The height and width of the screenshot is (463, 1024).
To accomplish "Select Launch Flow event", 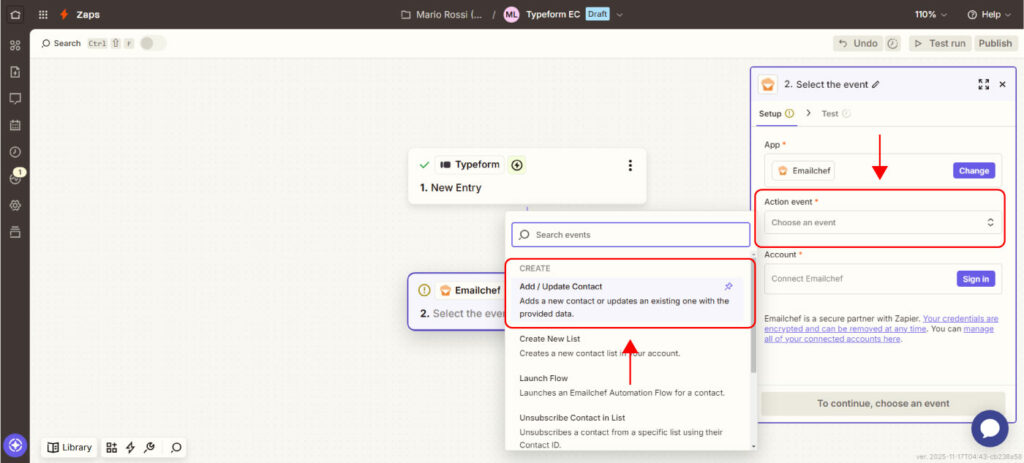I will point(627,385).
